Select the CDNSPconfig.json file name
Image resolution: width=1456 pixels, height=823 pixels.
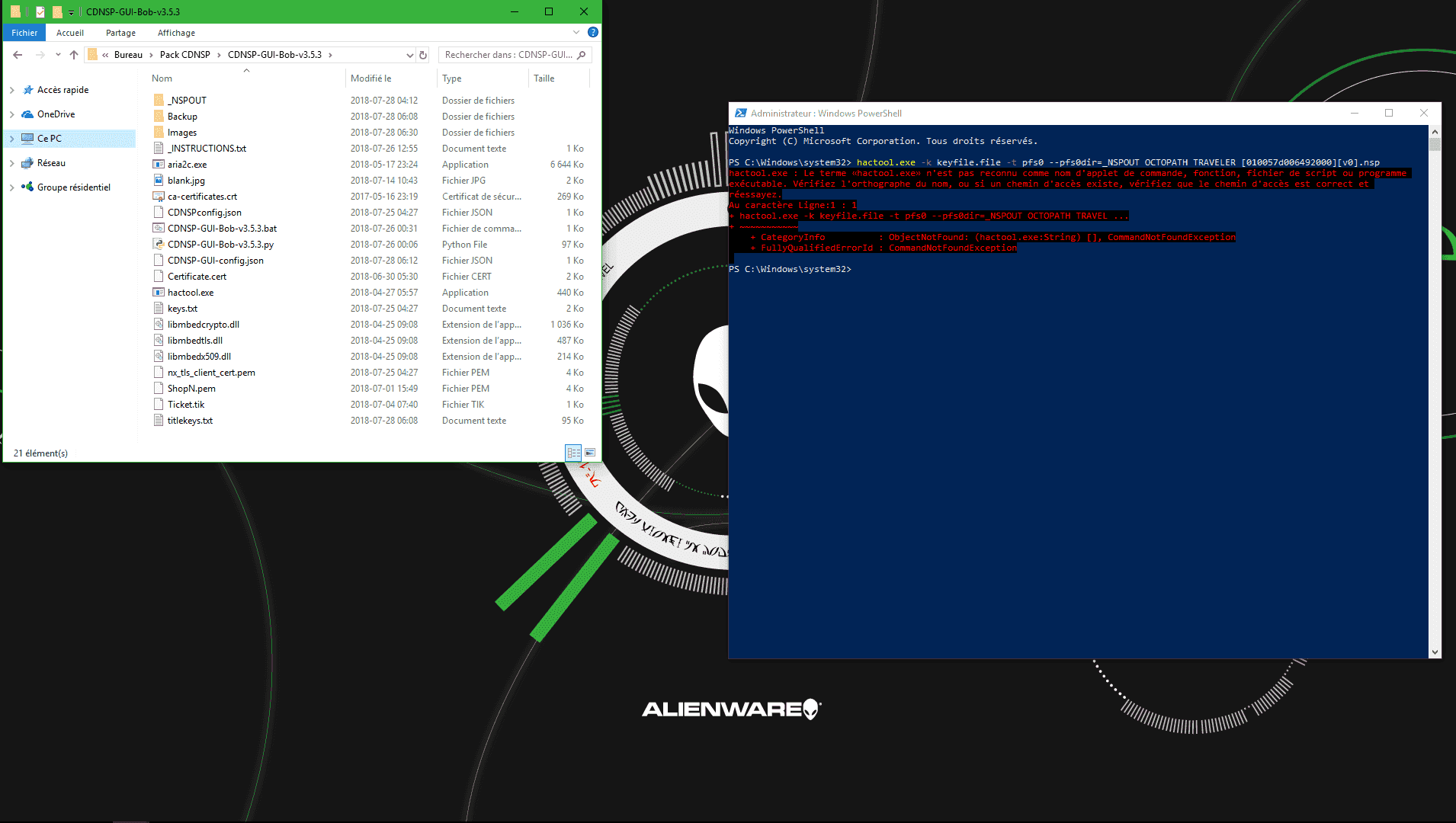click(x=204, y=212)
